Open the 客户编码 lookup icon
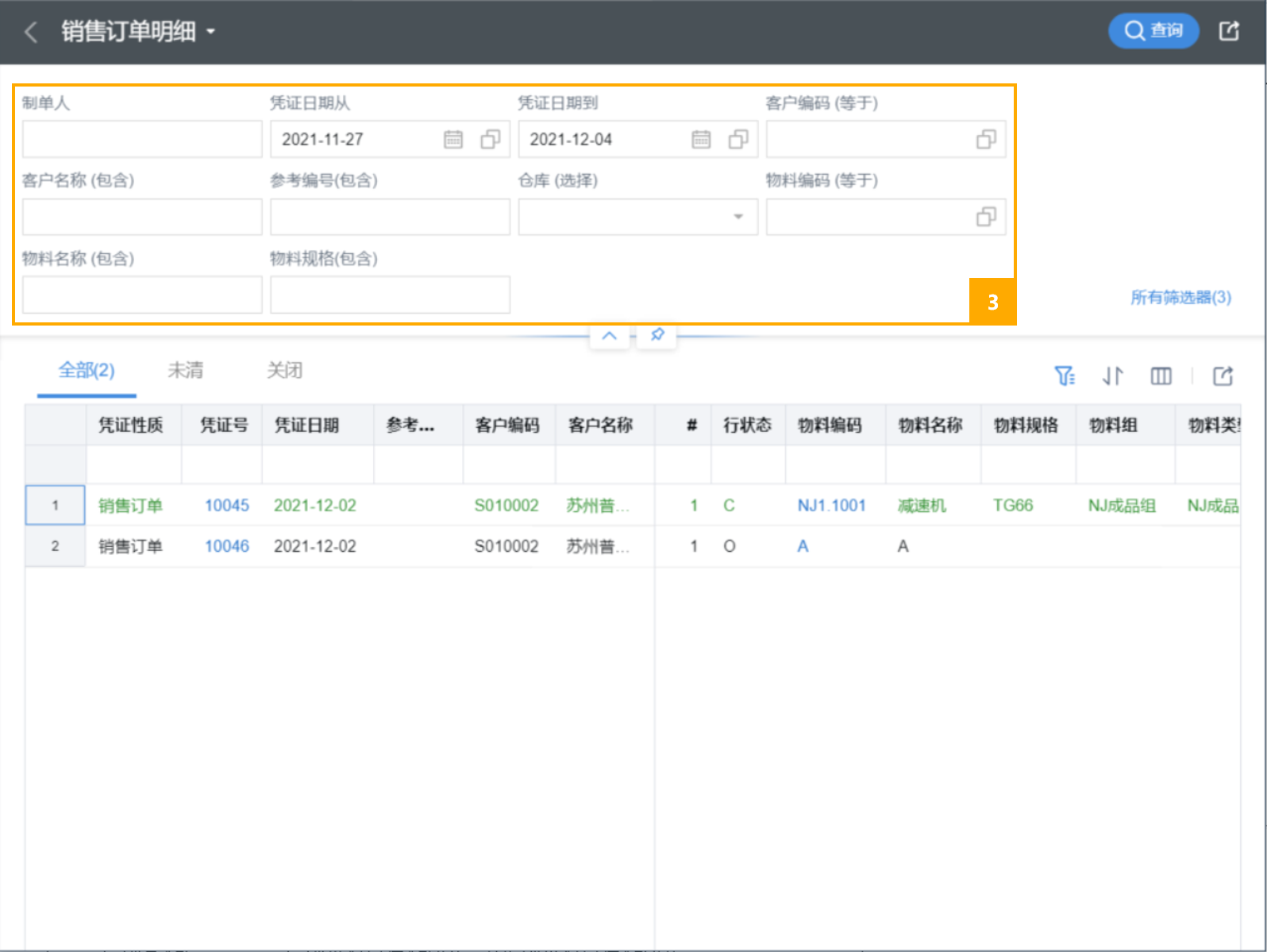The height and width of the screenshot is (952, 1267). coord(986,139)
